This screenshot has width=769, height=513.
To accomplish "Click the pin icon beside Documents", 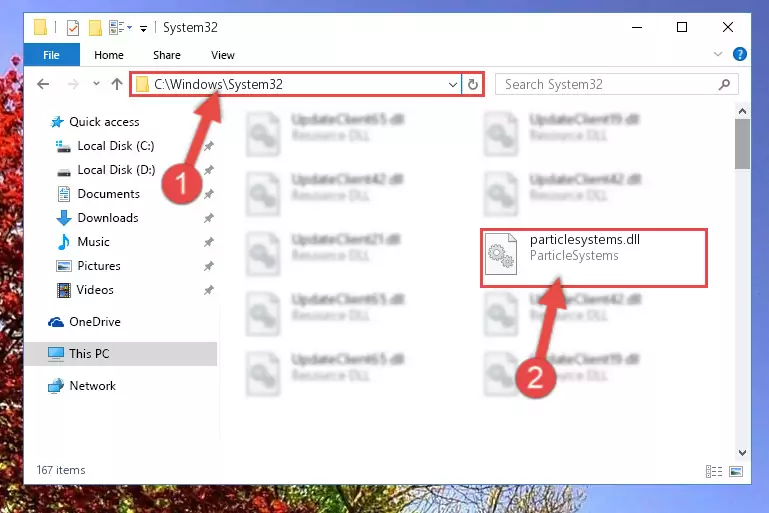I will 208,194.
